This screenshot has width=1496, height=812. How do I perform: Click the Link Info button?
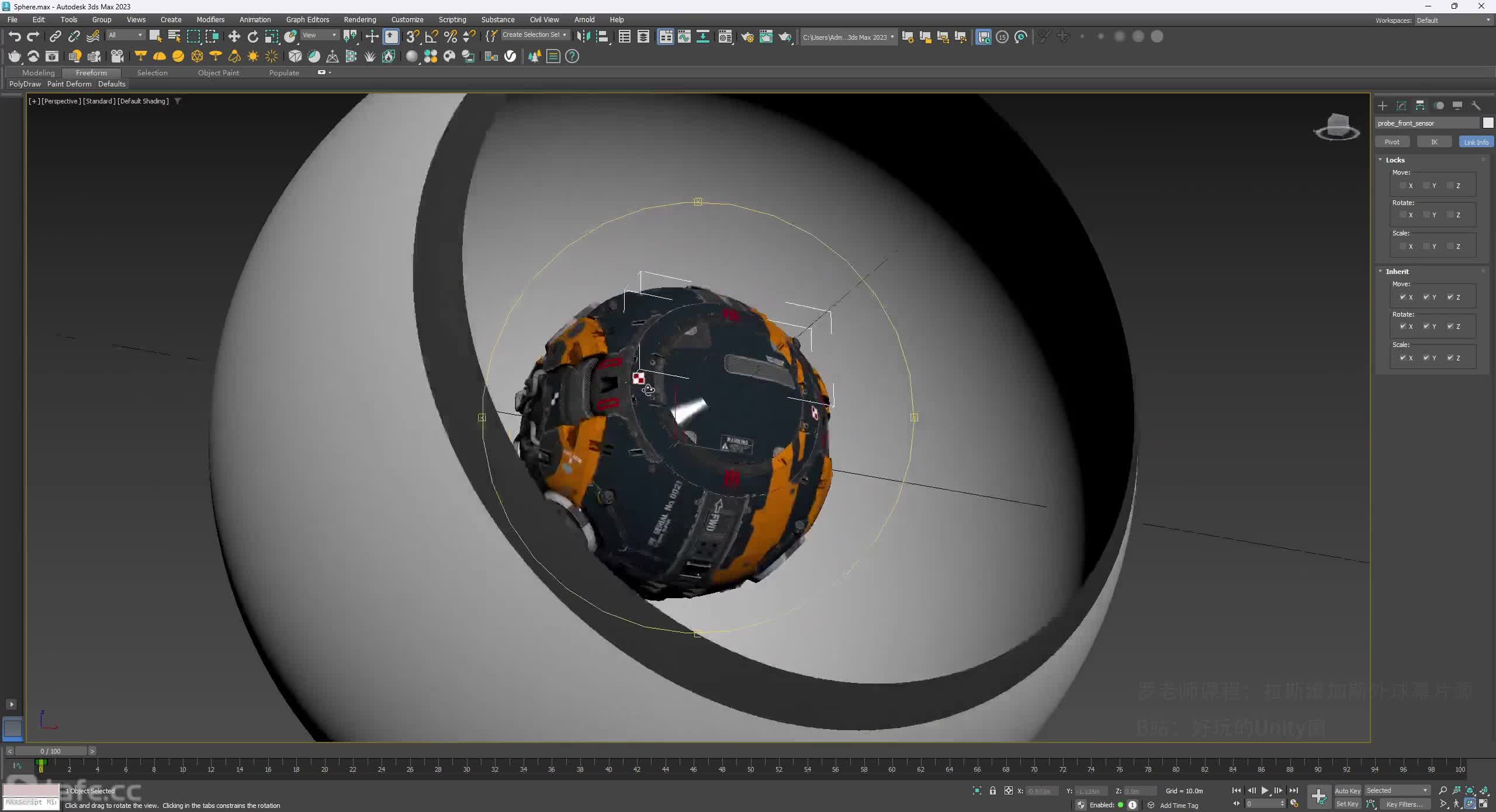[1476, 142]
